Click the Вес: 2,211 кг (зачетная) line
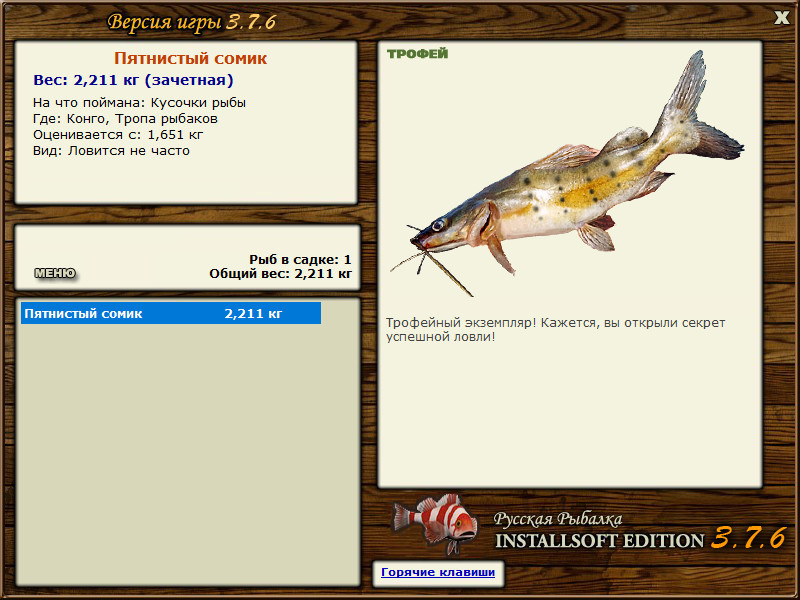Screen dimensions: 800x600 point(133,80)
